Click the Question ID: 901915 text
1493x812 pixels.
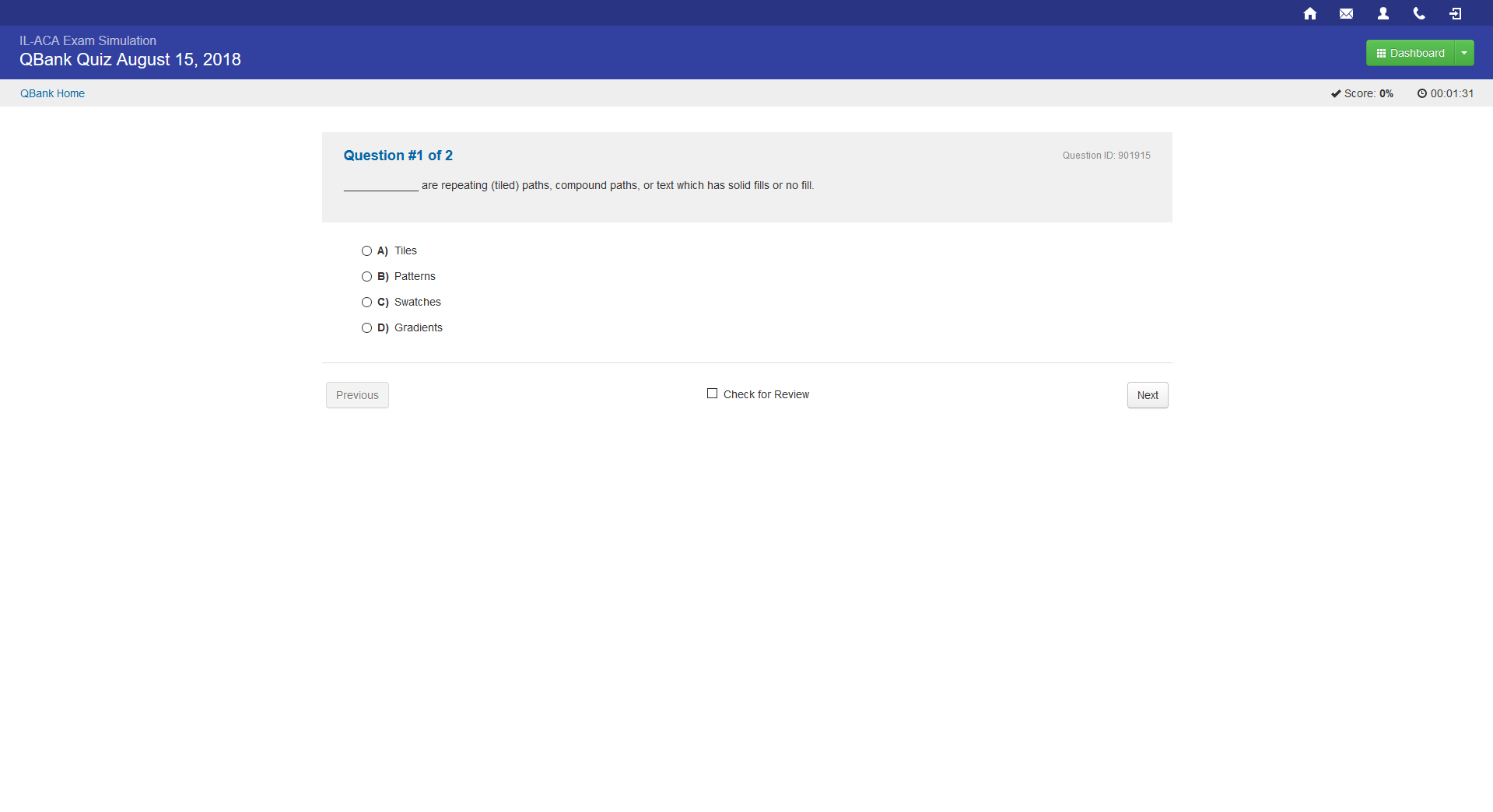[x=1106, y=156]
